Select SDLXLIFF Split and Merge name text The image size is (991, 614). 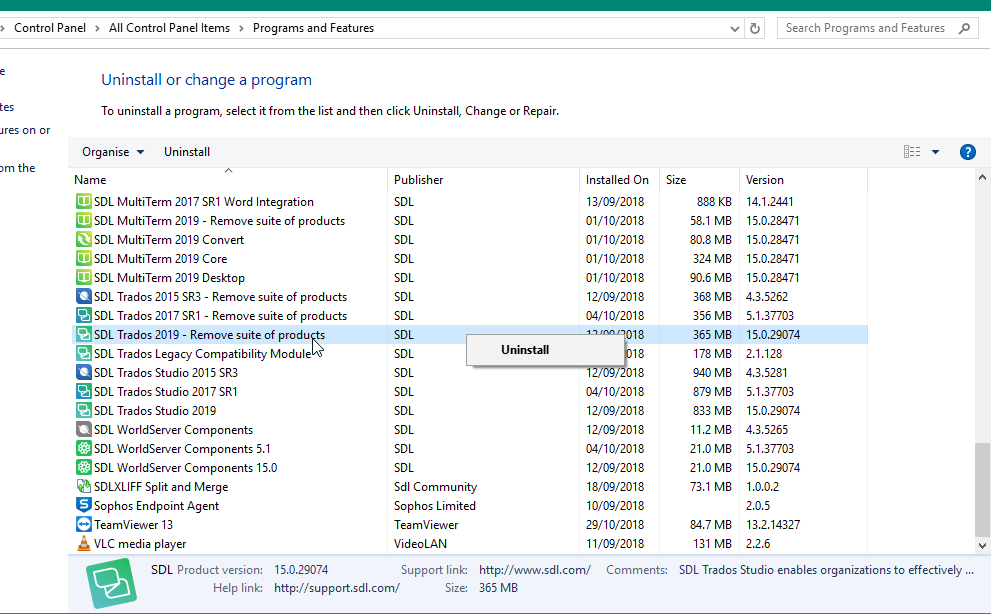(x=161, y=486)
